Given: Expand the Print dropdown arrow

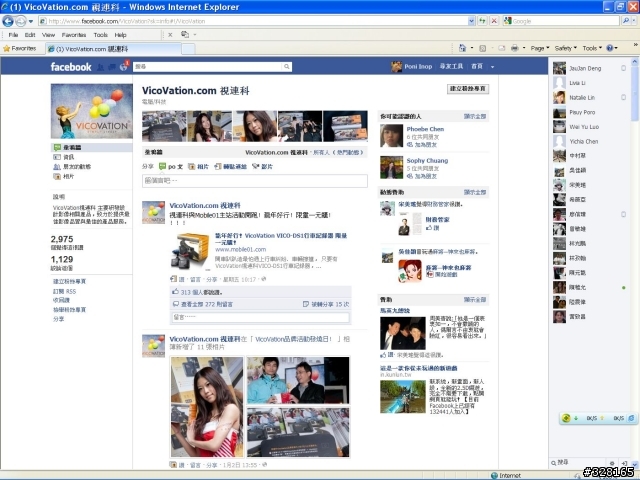Looking at the screenshot, I should [524, 48].
